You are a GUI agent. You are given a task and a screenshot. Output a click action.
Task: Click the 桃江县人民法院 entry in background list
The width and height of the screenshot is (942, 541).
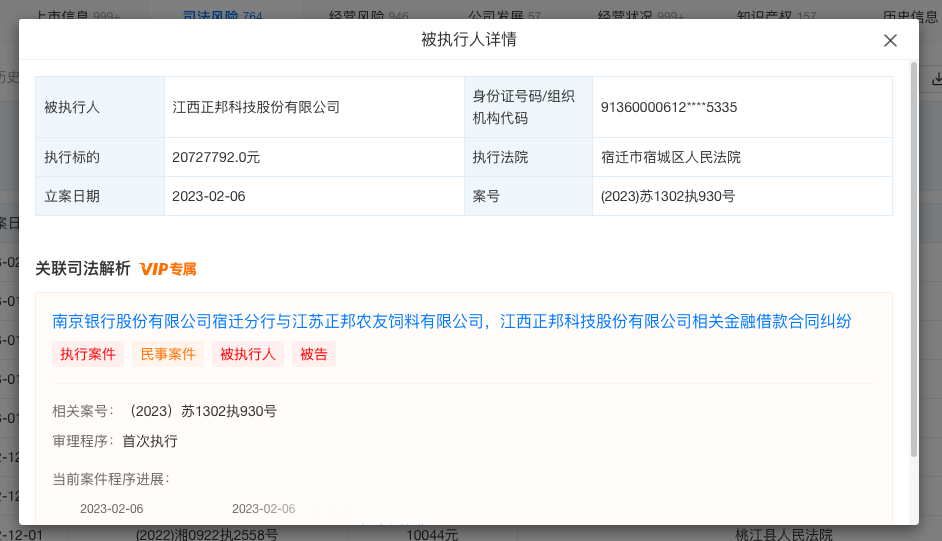tap(769, 535)
